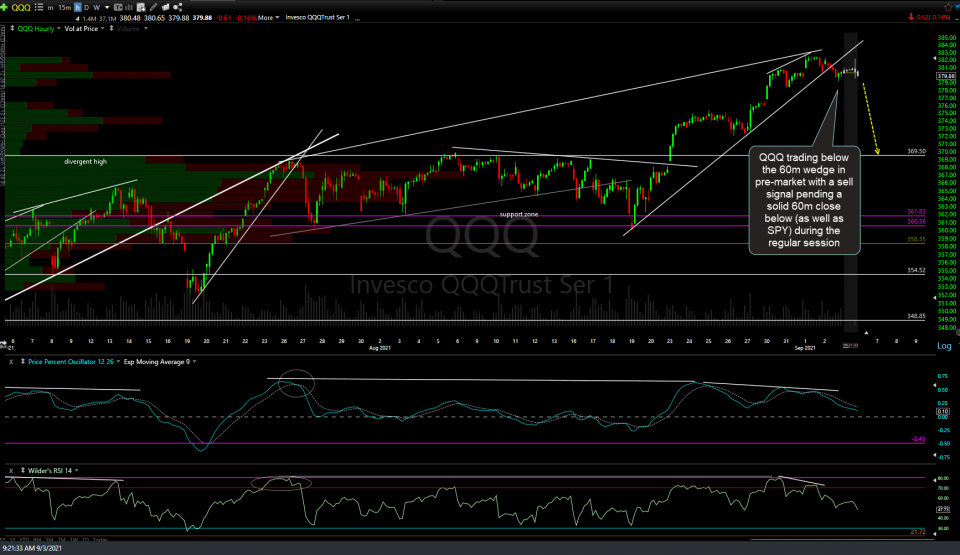Click the white triangle marker above date axis

coord(866,333)
